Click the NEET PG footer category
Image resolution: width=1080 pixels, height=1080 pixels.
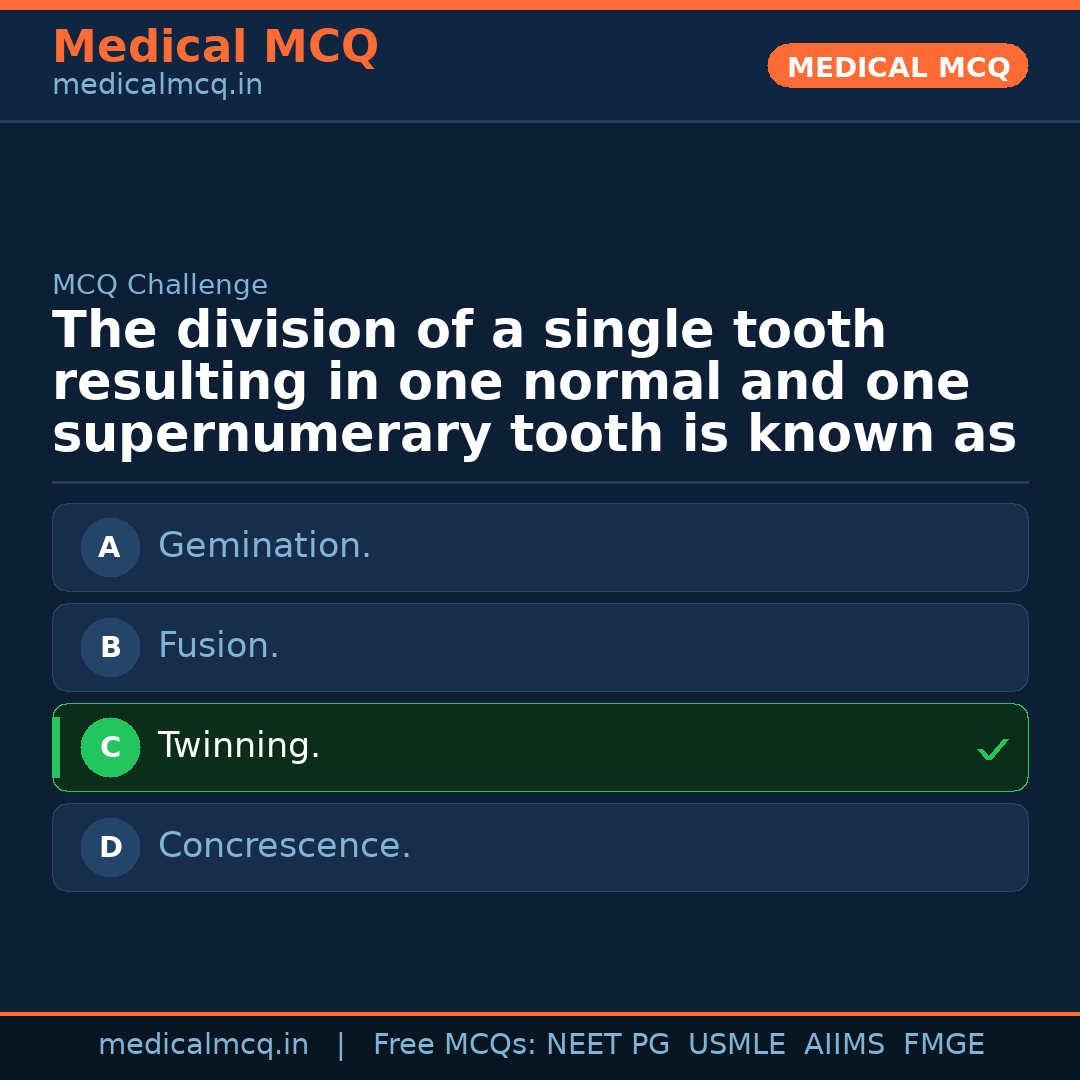click(x=607, y=1044)
